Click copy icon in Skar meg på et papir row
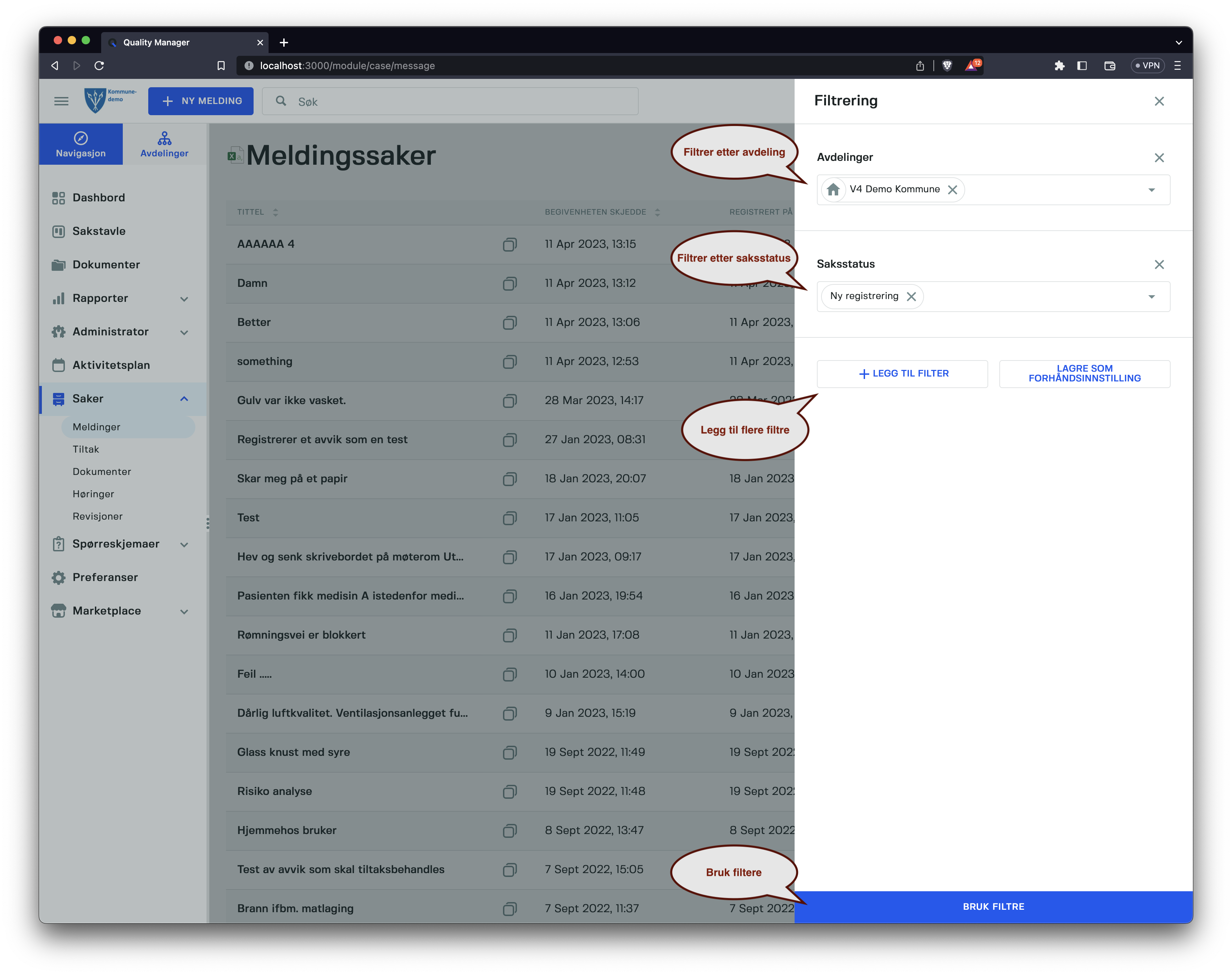Viewport: 1232px width, 975px height. pos(510,479)
